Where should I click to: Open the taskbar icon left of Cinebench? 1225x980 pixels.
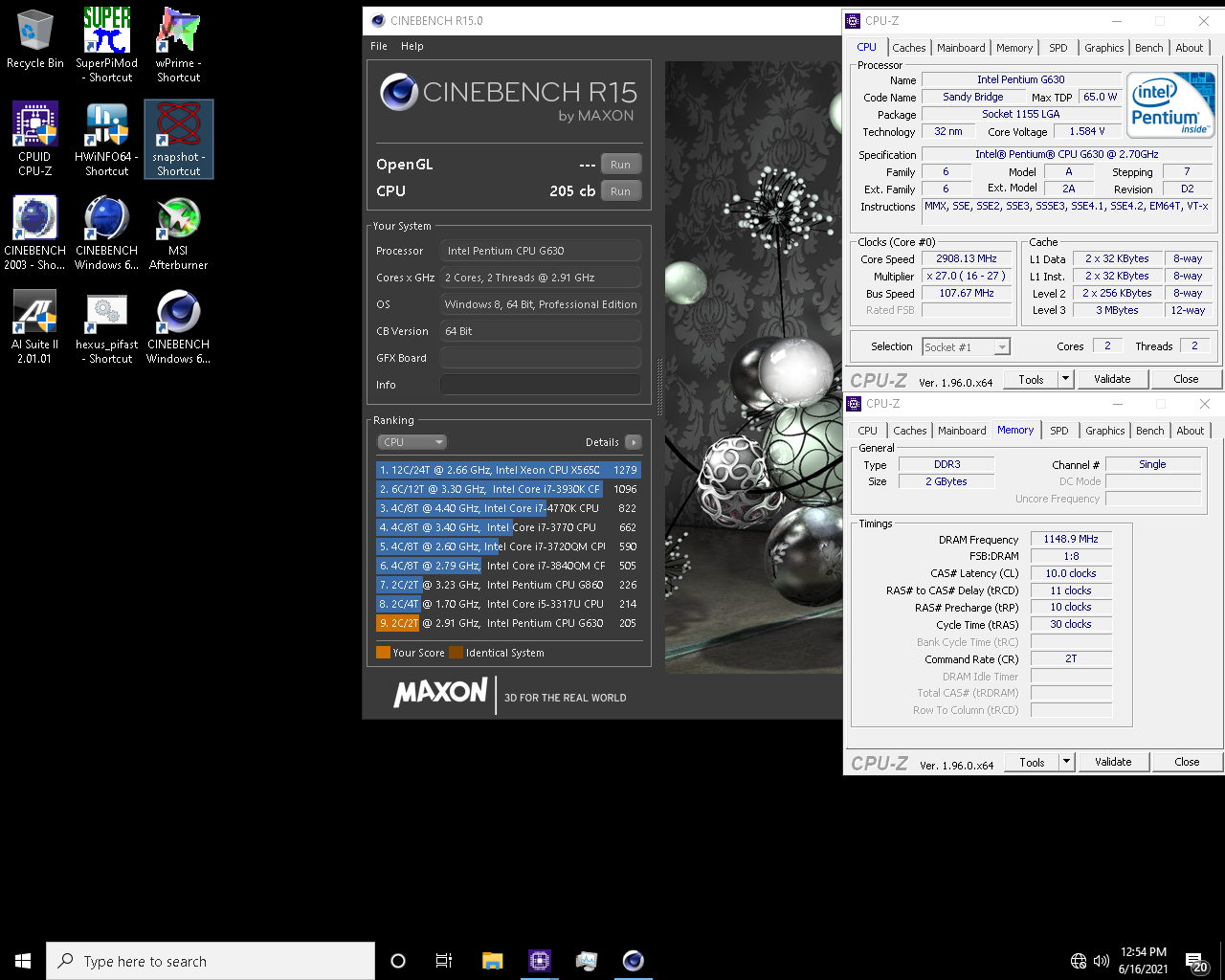click(x=586, y=961)
